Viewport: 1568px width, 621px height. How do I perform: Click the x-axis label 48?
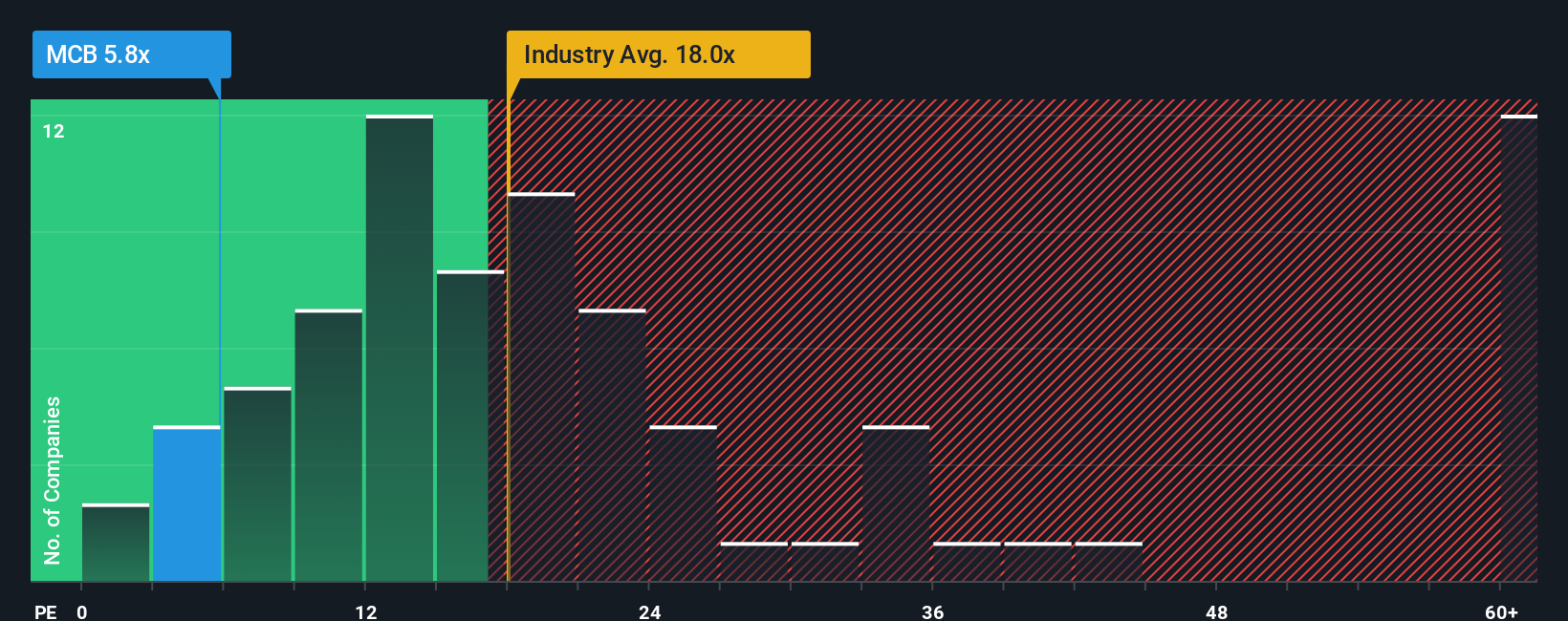(x=1216, y=611)
